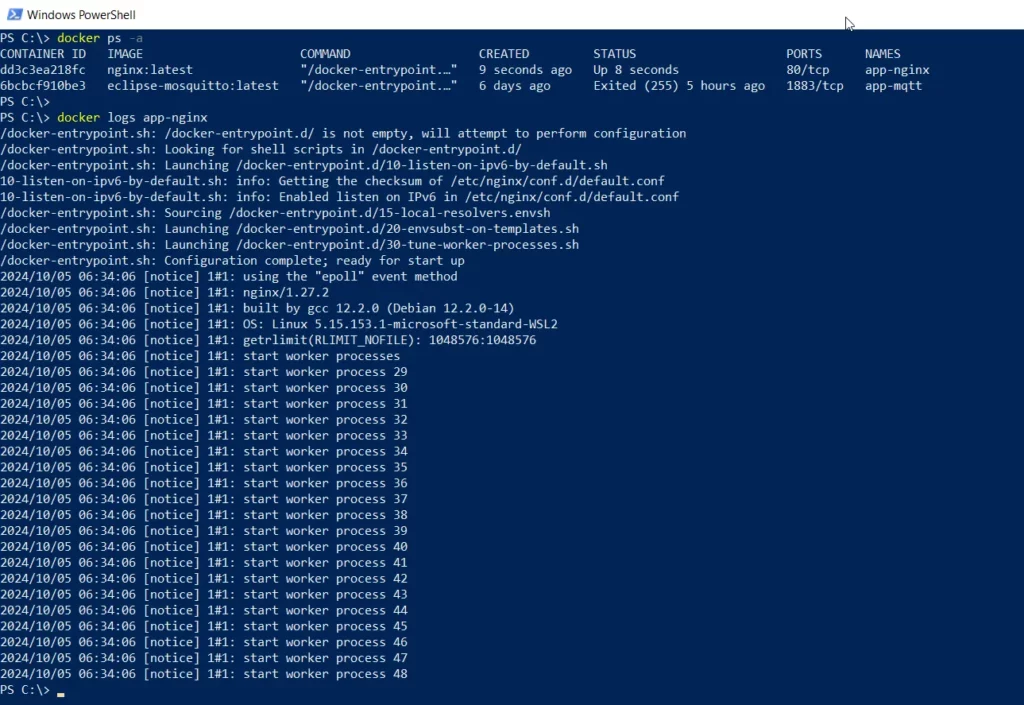Click 'start worker process 32' line
The image size is (1024, 705).
pos(204,419)
